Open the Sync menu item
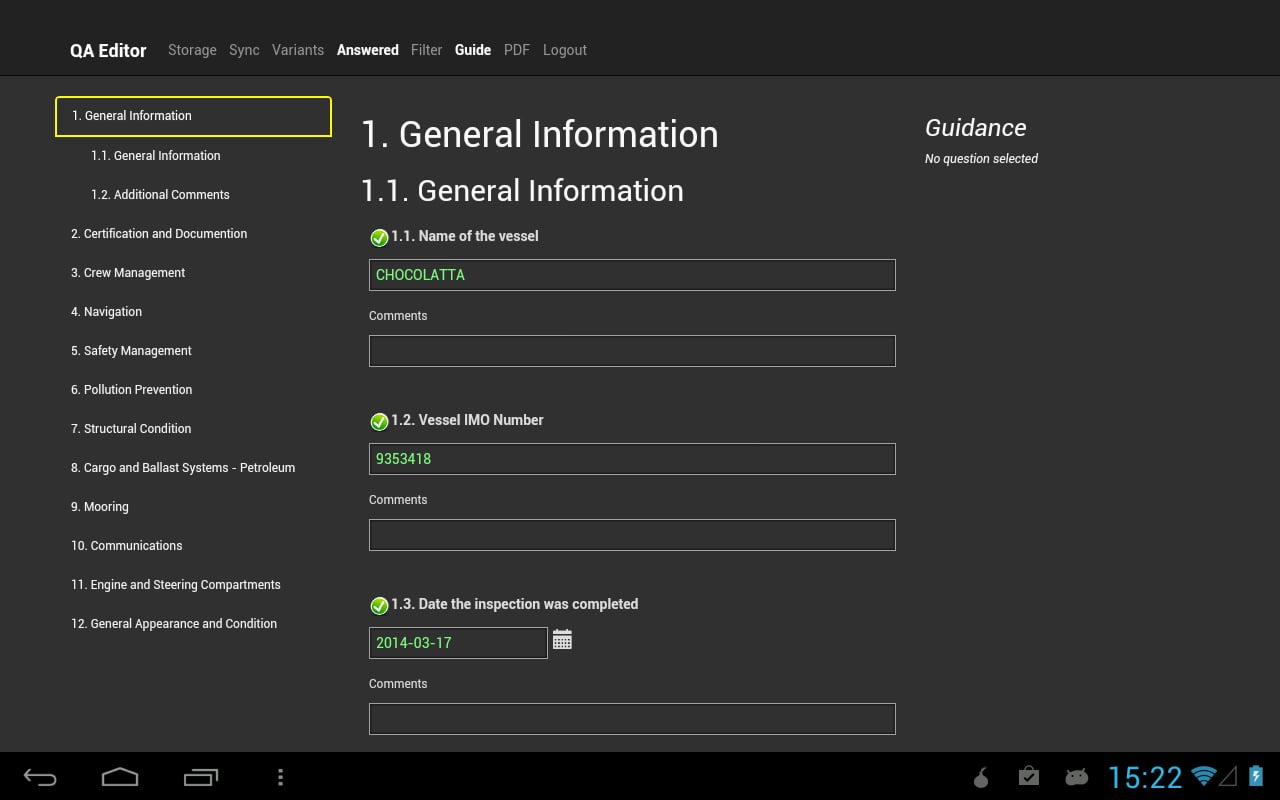The width and height of the screenshot is (1280, 800). (244, 50)
